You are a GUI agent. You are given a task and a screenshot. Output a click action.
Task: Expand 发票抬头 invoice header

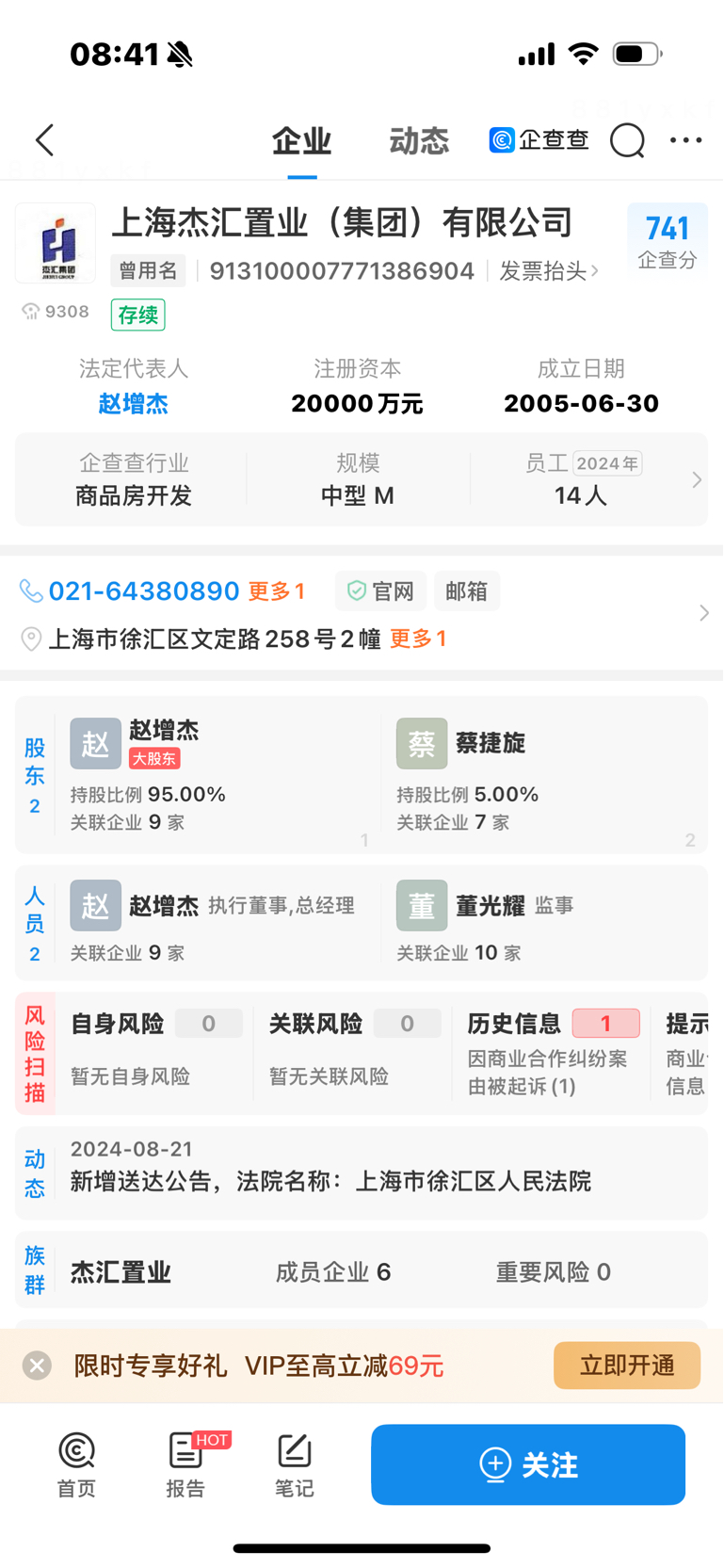point(548,271)
